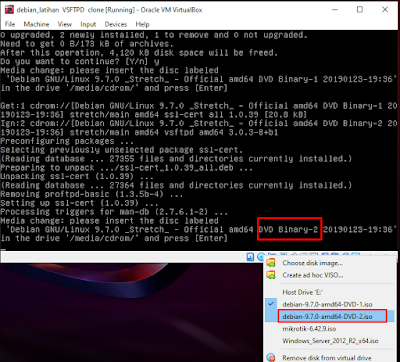Minimize the VirtualBox VM window

pyautogui.click(x=334, y=10)
